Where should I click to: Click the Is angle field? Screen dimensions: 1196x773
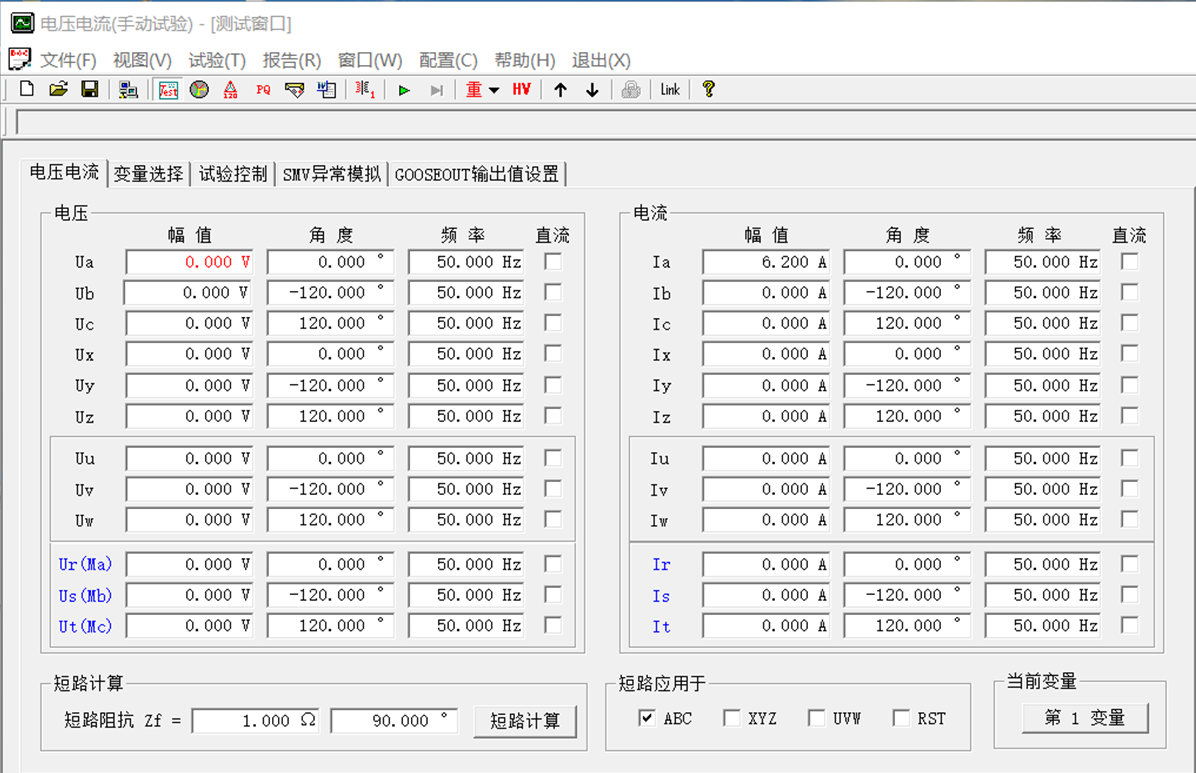(x=907, y=595)
